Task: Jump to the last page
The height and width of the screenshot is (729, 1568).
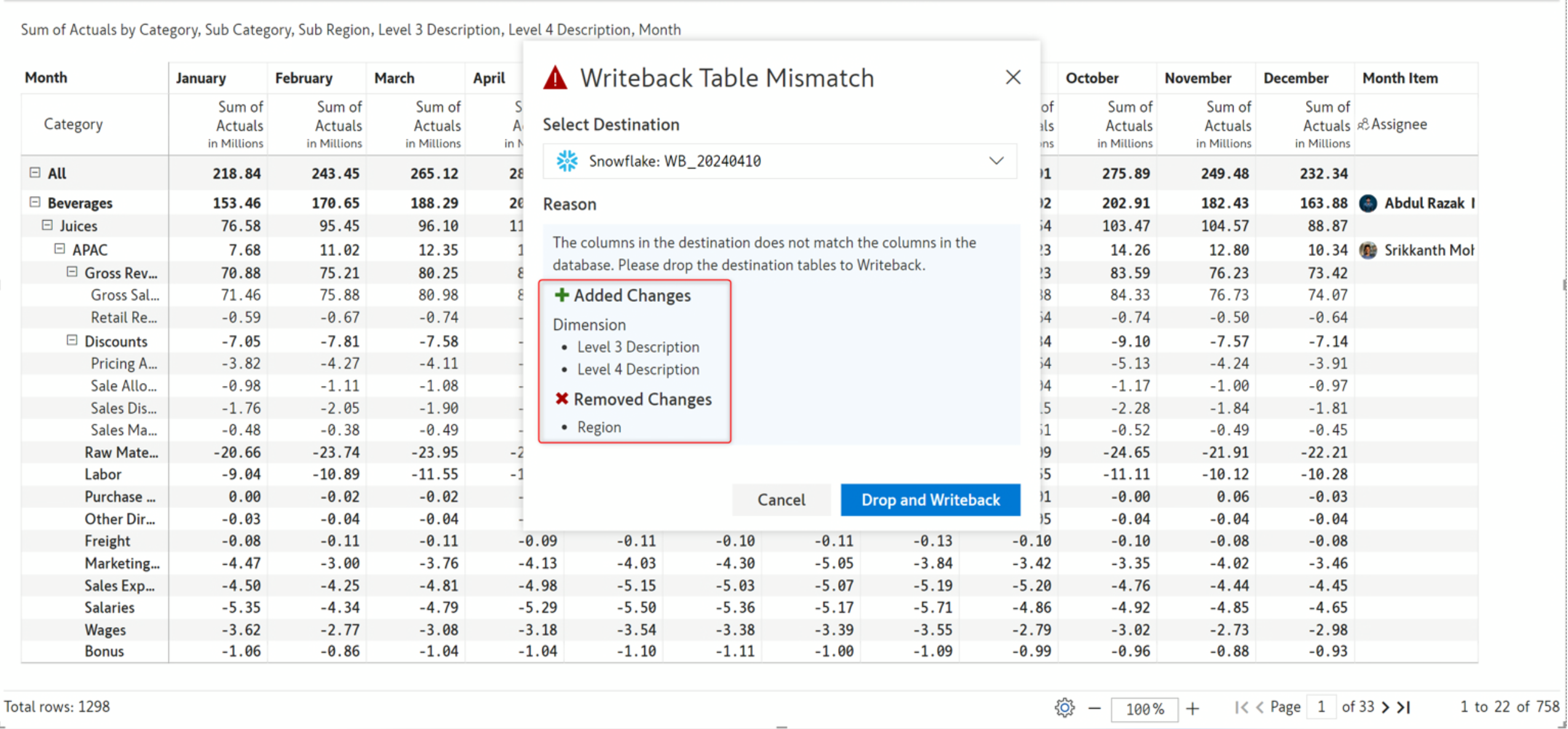Action: (1404, 707)
